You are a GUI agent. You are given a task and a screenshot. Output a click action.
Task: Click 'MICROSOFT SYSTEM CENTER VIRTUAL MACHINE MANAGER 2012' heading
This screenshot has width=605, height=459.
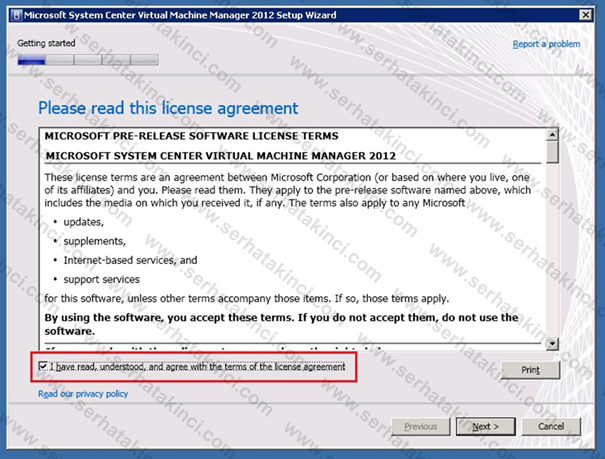pos(220,156)
